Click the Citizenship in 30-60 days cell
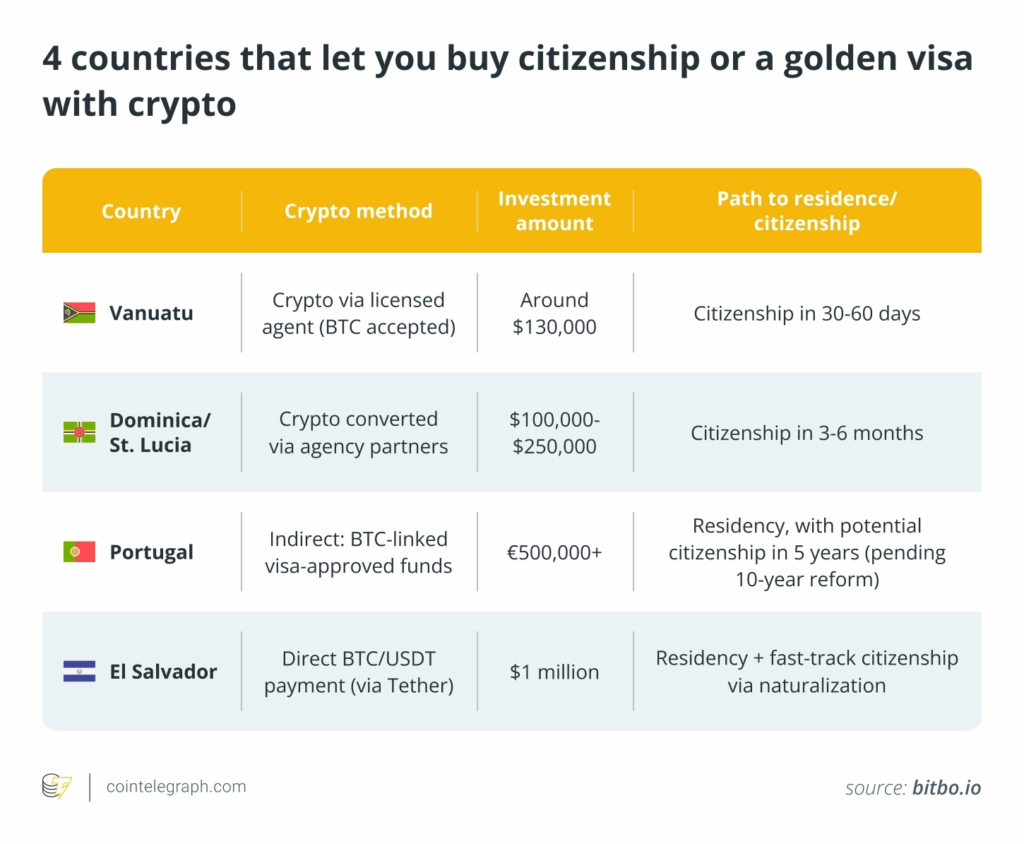 point(806,313)
